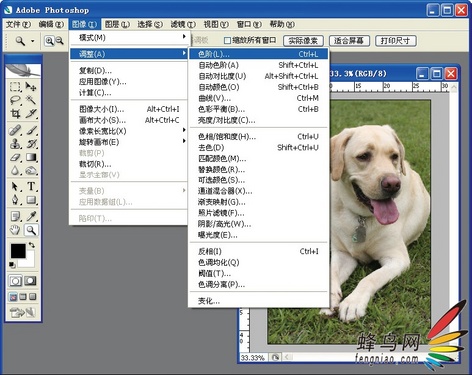This screenshot has width=472, height=375.
Task: Choose 反相(I) adjustment
Action: 258,251
